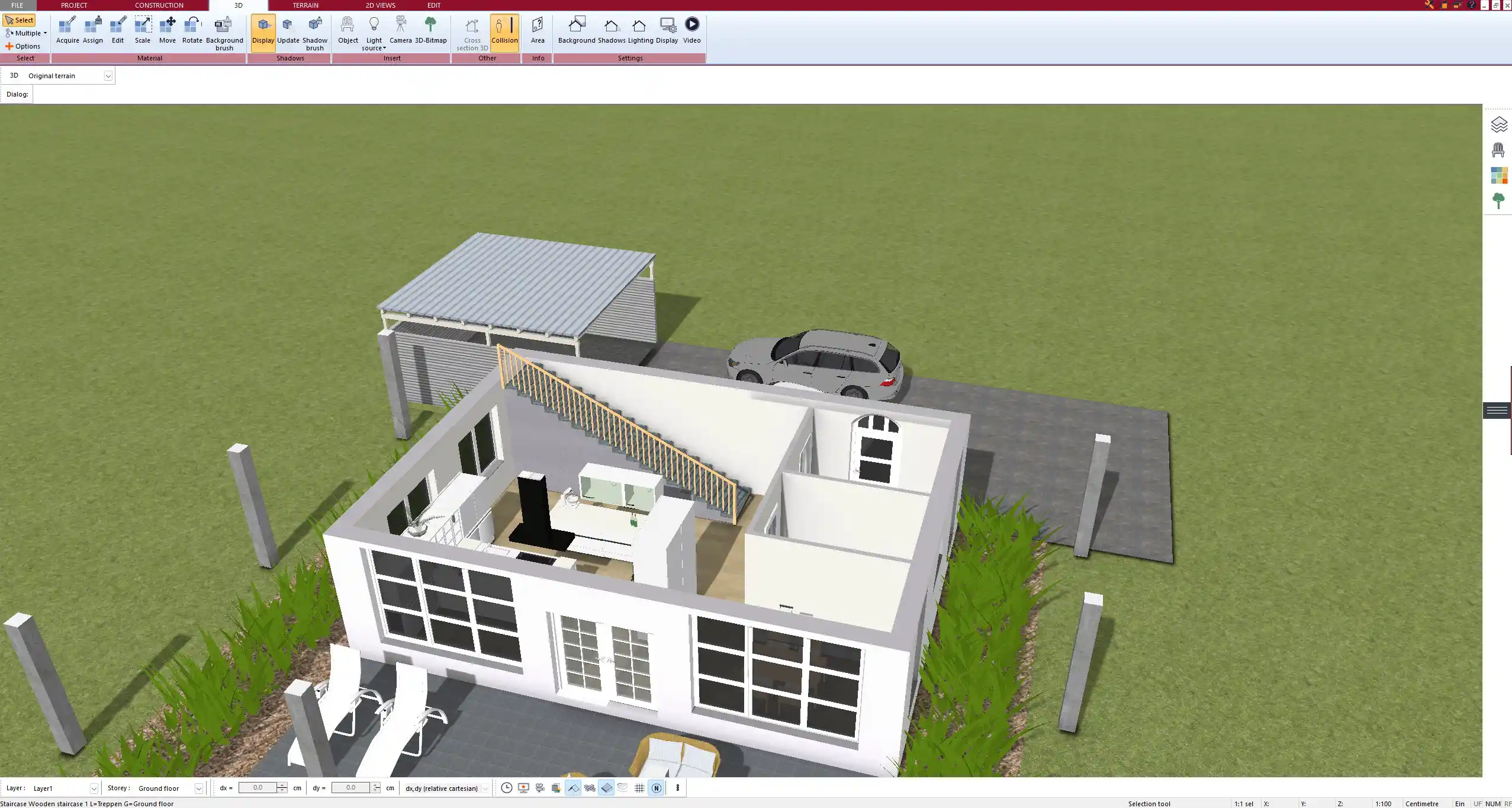Click the dy spinner arrows

(x=376, y=788)
